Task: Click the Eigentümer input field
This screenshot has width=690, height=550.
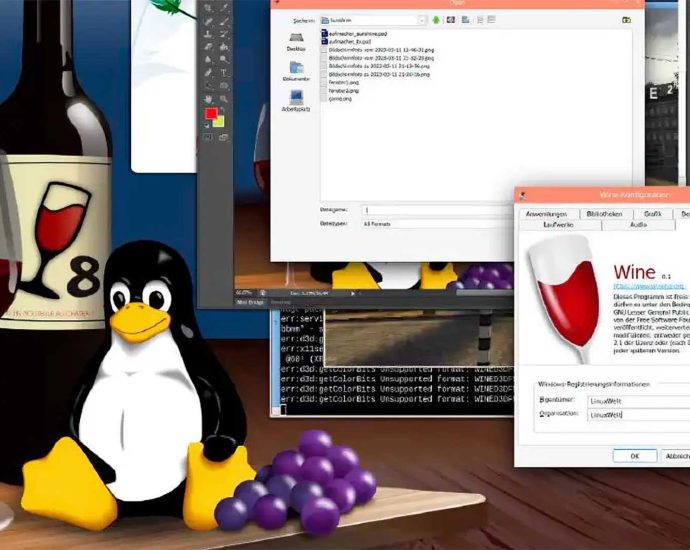Action: 639,401
